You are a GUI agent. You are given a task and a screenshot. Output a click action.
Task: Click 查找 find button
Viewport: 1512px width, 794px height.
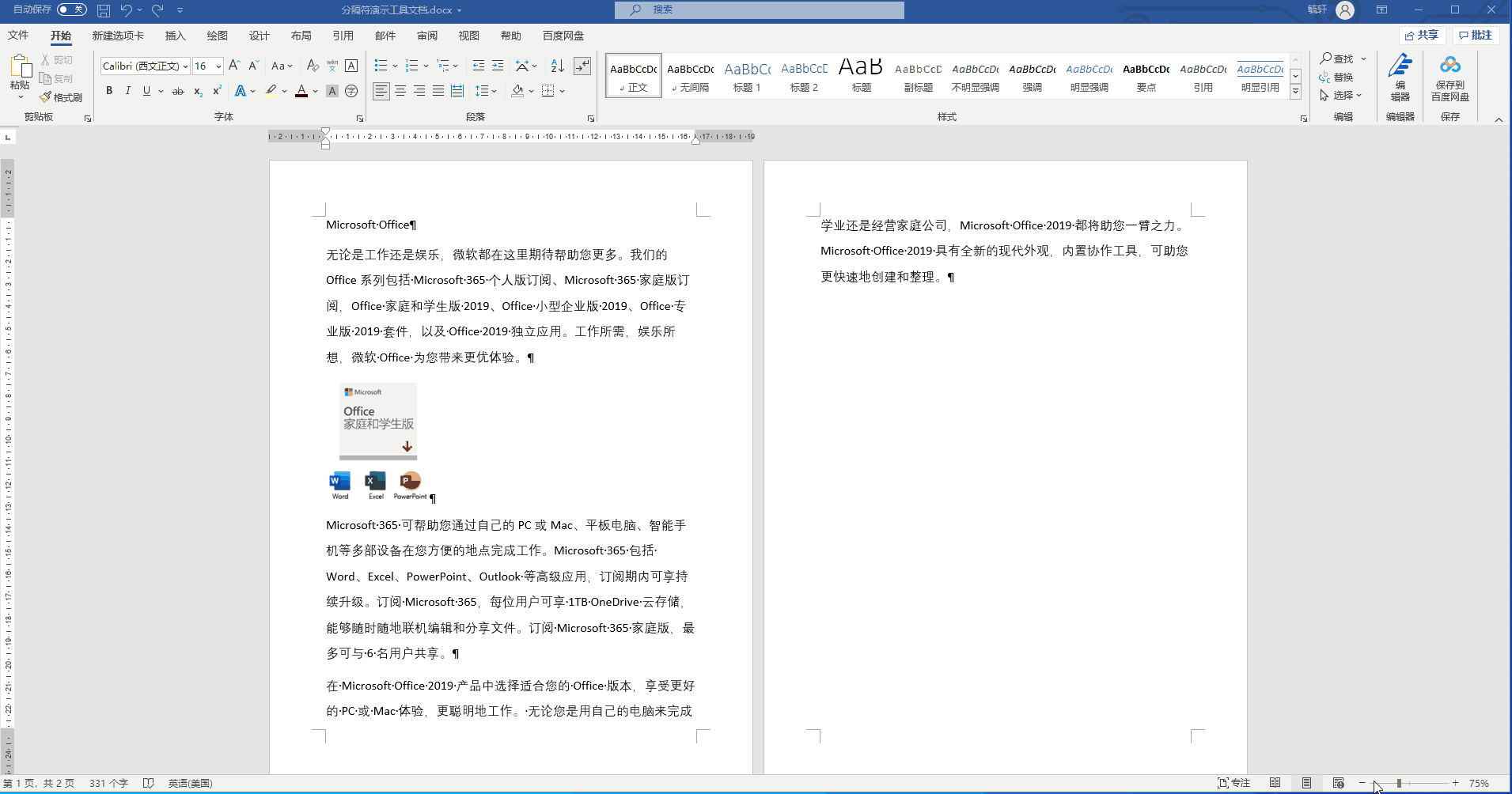coord(1337,59)
